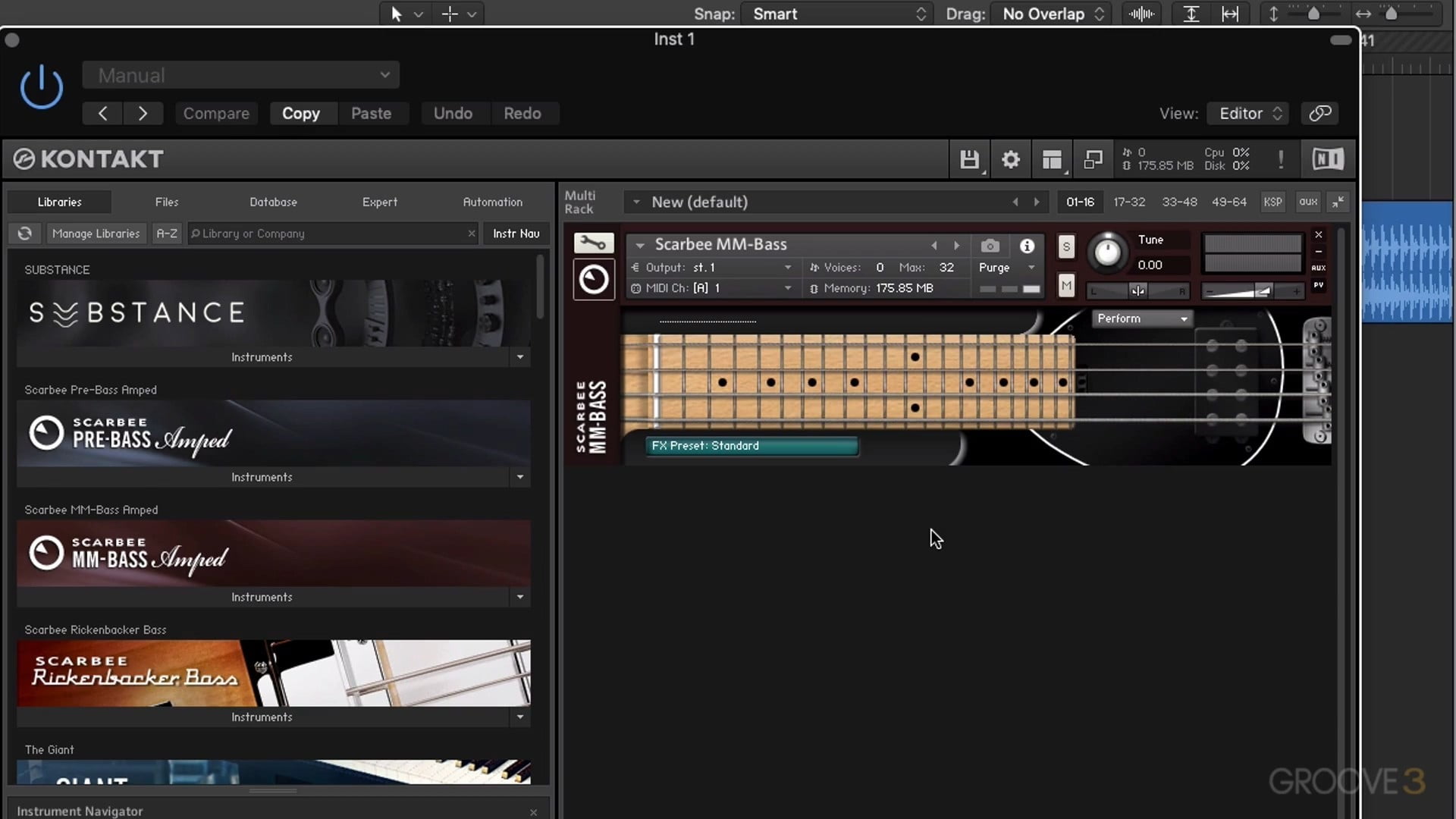Click the Scarbee MM-Bass snapshot camera icon
1456x819 pixels.
(990, 246)
